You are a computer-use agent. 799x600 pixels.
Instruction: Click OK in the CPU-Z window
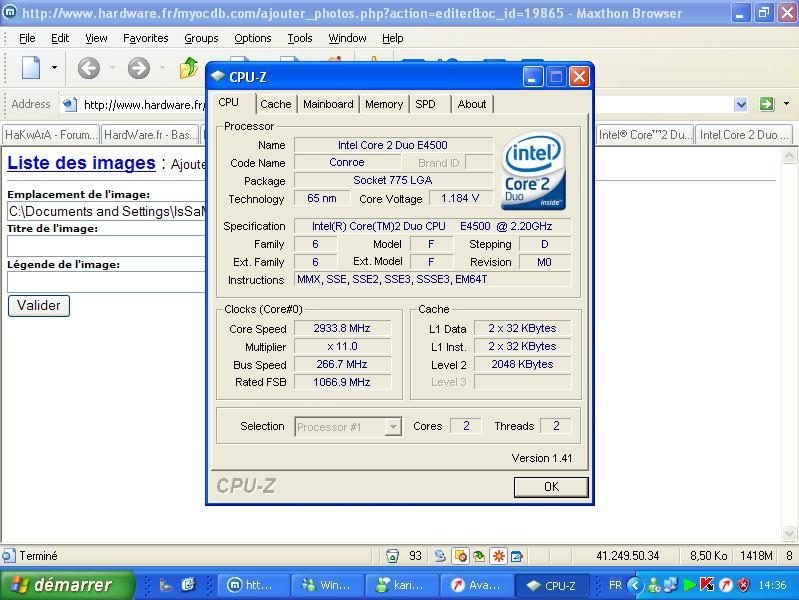click(551, 487)
